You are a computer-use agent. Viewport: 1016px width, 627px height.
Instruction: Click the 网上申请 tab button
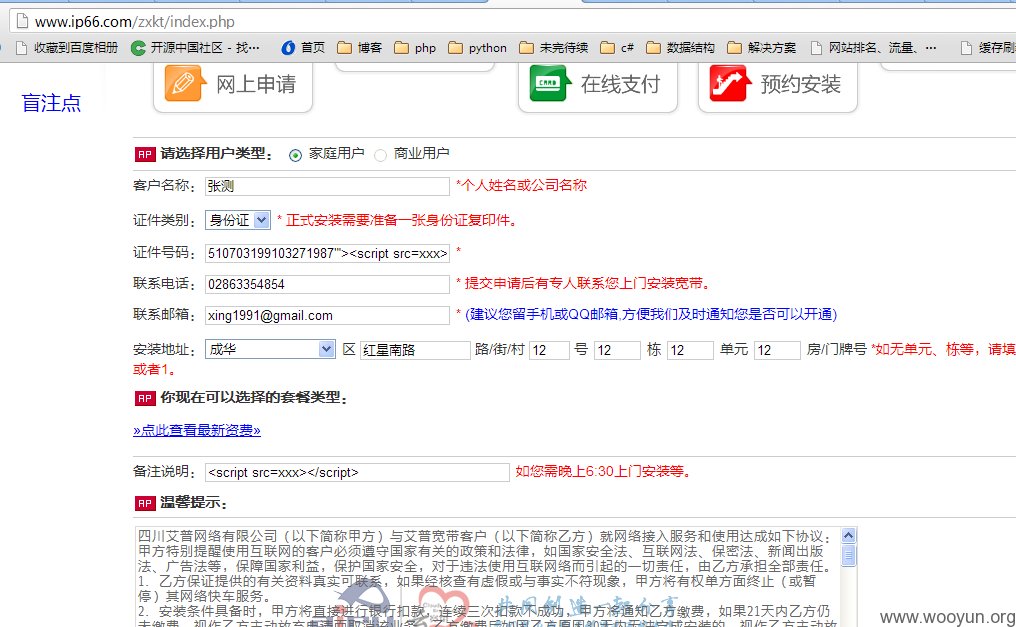coord(233,87)
